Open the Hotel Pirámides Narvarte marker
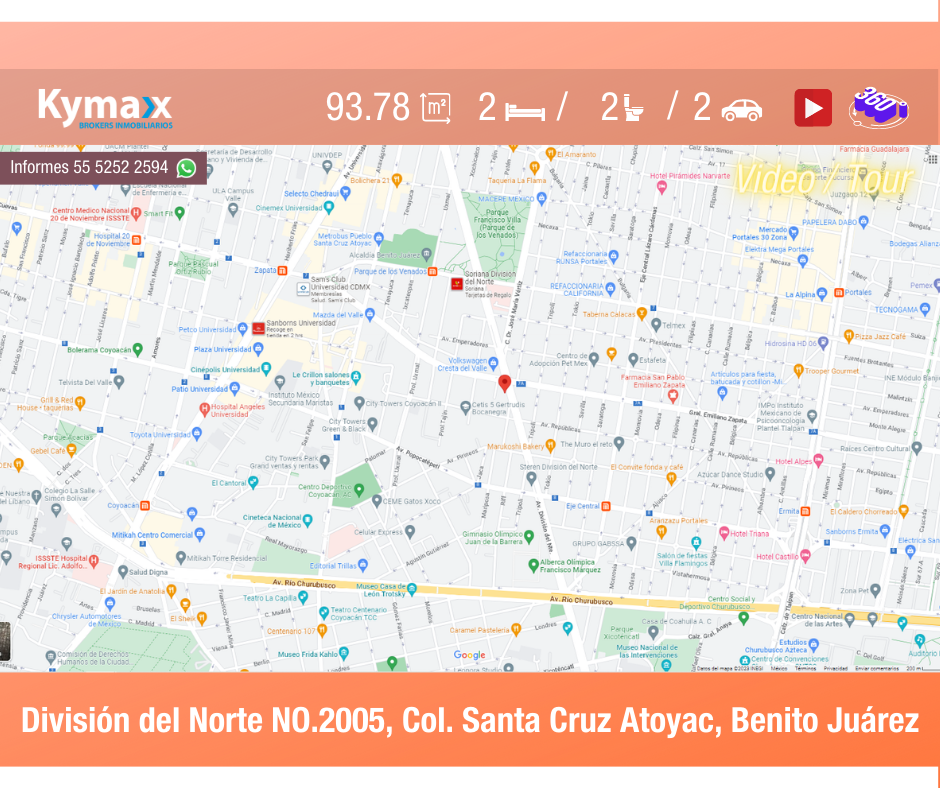 [662, 187]
